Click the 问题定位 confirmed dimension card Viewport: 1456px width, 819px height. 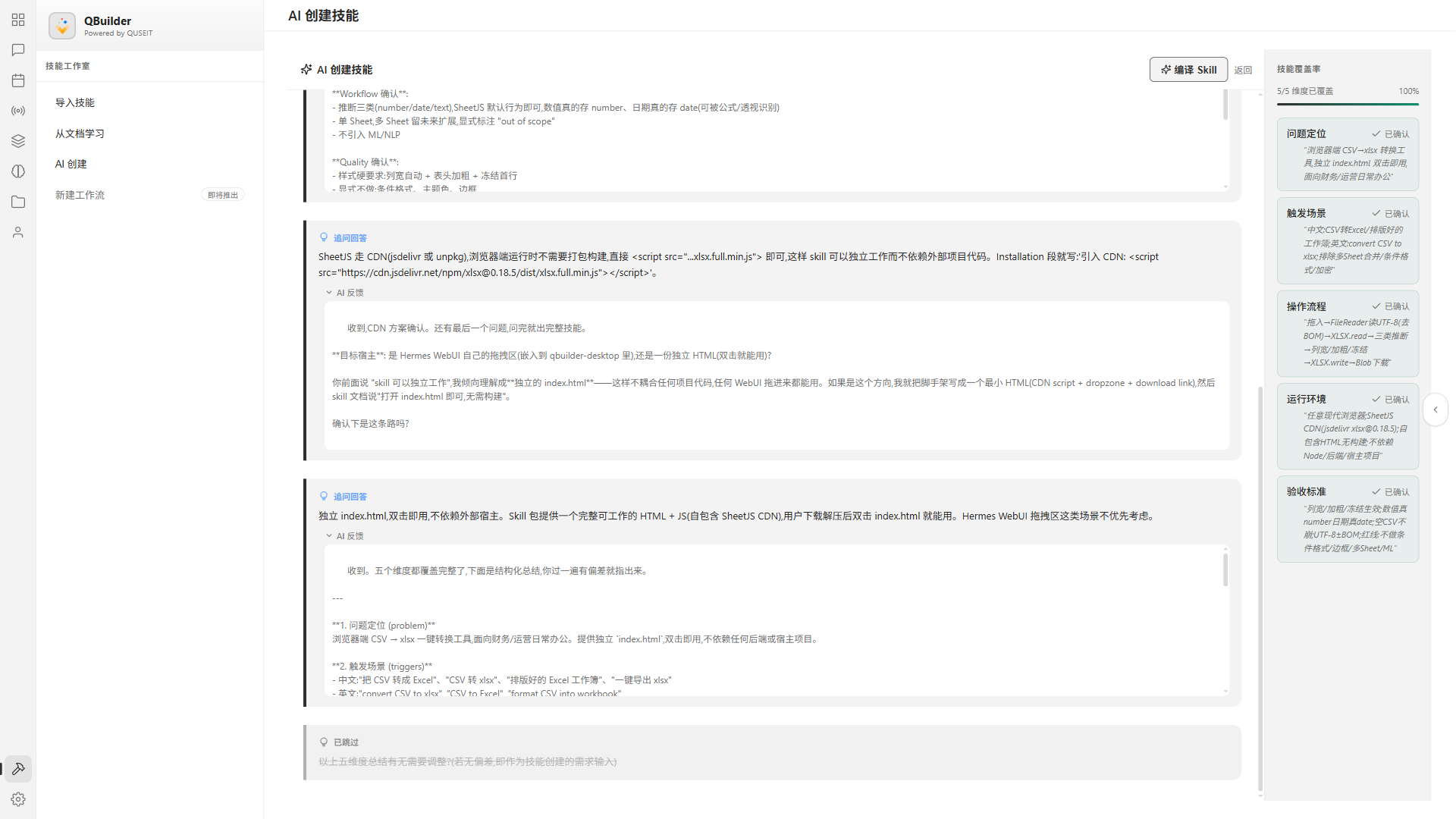(x=1348, y=155)
